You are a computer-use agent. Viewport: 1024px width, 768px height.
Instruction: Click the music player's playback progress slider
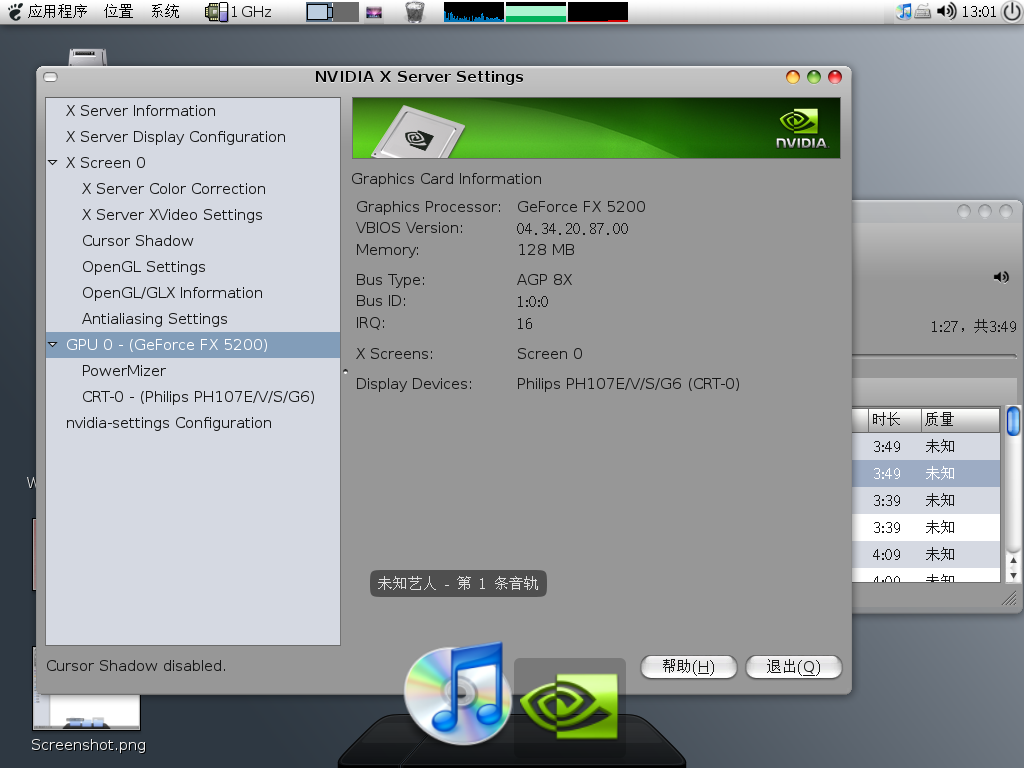coord(935,356)
